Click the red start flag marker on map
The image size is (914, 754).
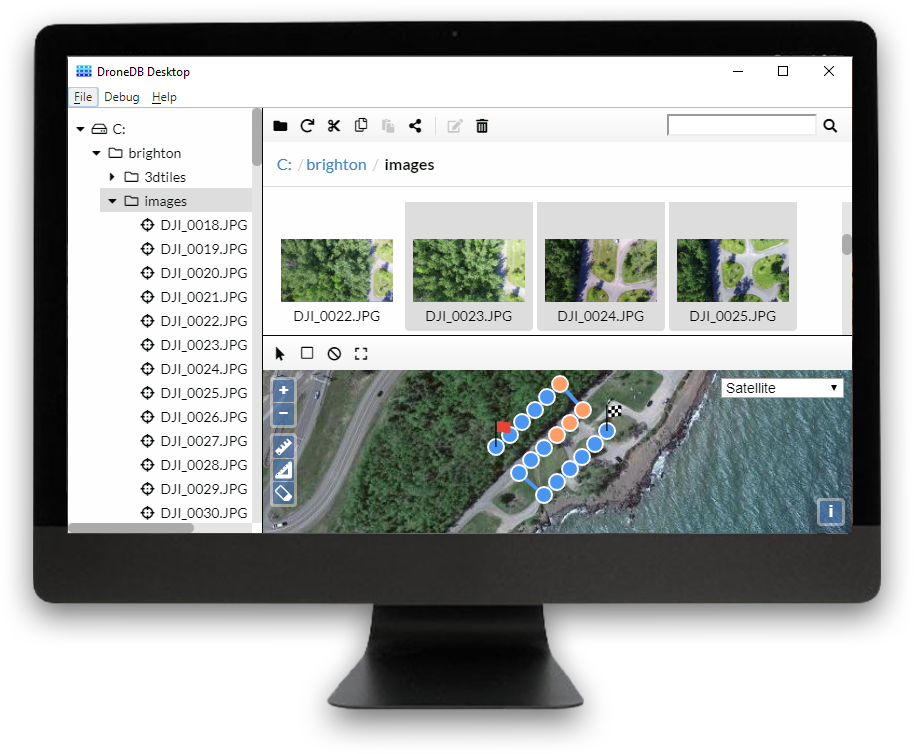coord(502,428)
